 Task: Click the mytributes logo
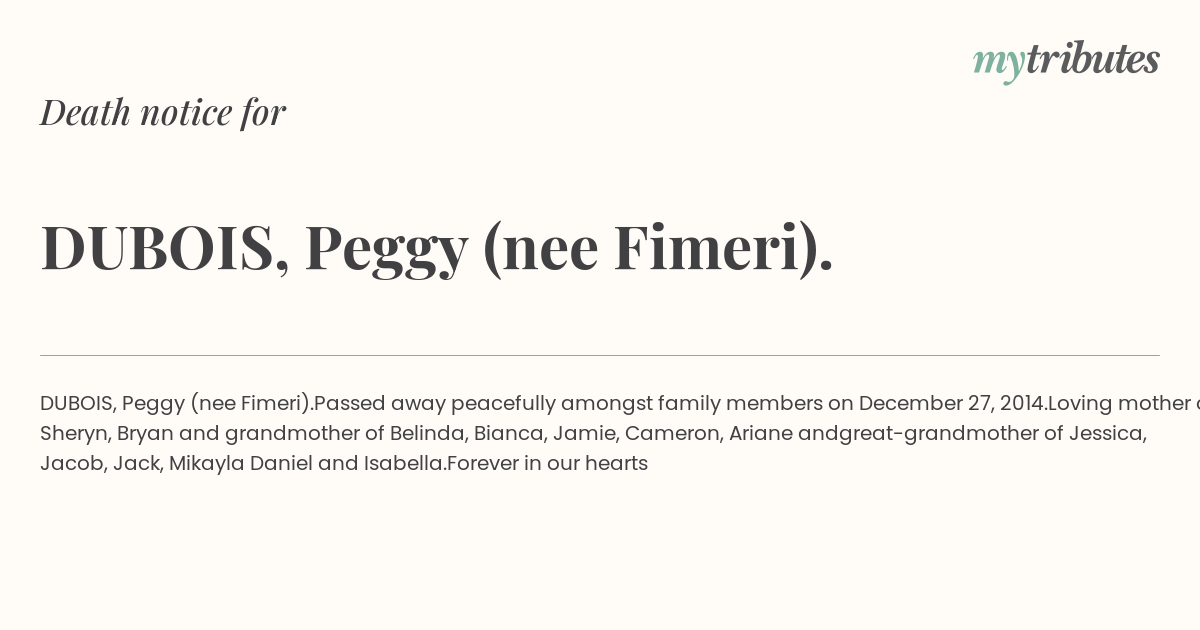[x=1065, y=60]
